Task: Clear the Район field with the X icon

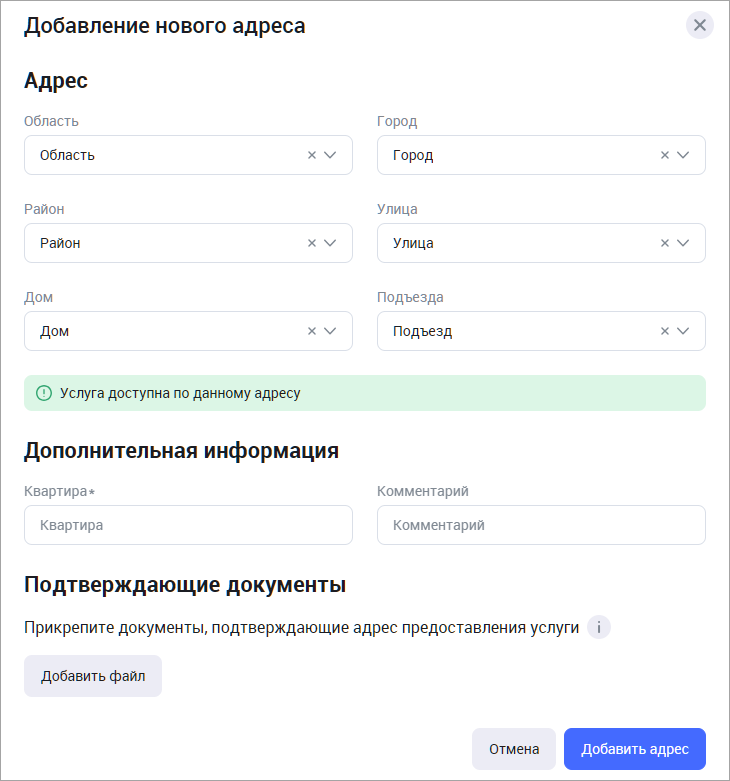Action: click(x=312, y=243)
